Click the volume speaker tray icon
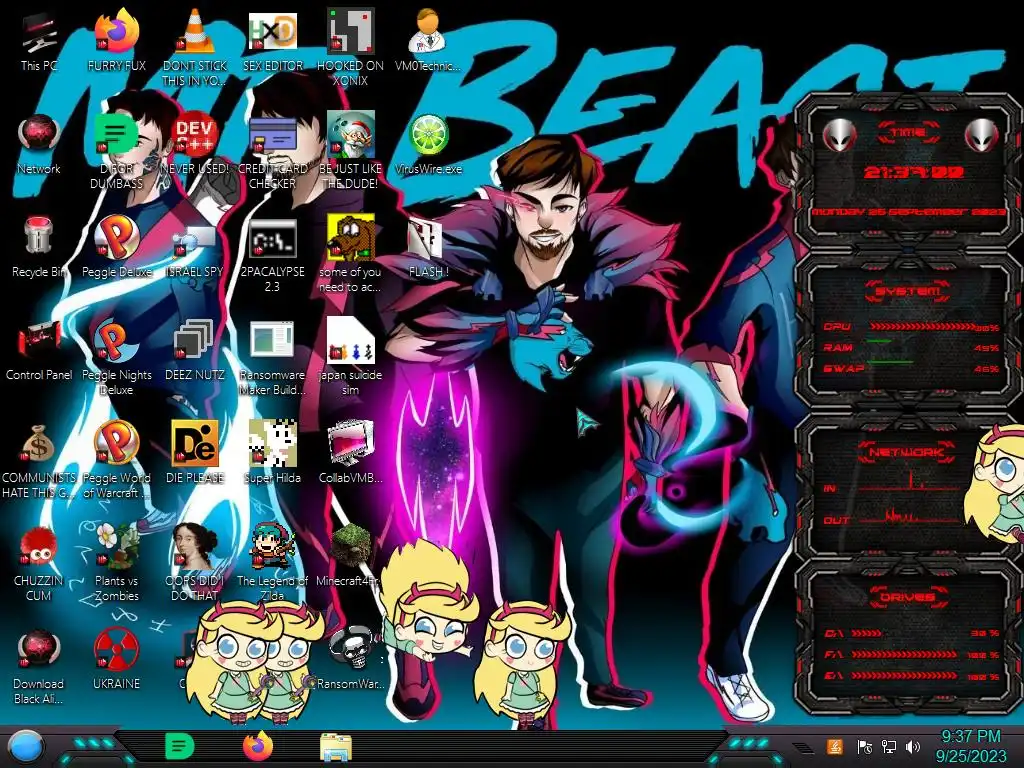This screenshot has width=1024, height=768. [x=912, y=746]
